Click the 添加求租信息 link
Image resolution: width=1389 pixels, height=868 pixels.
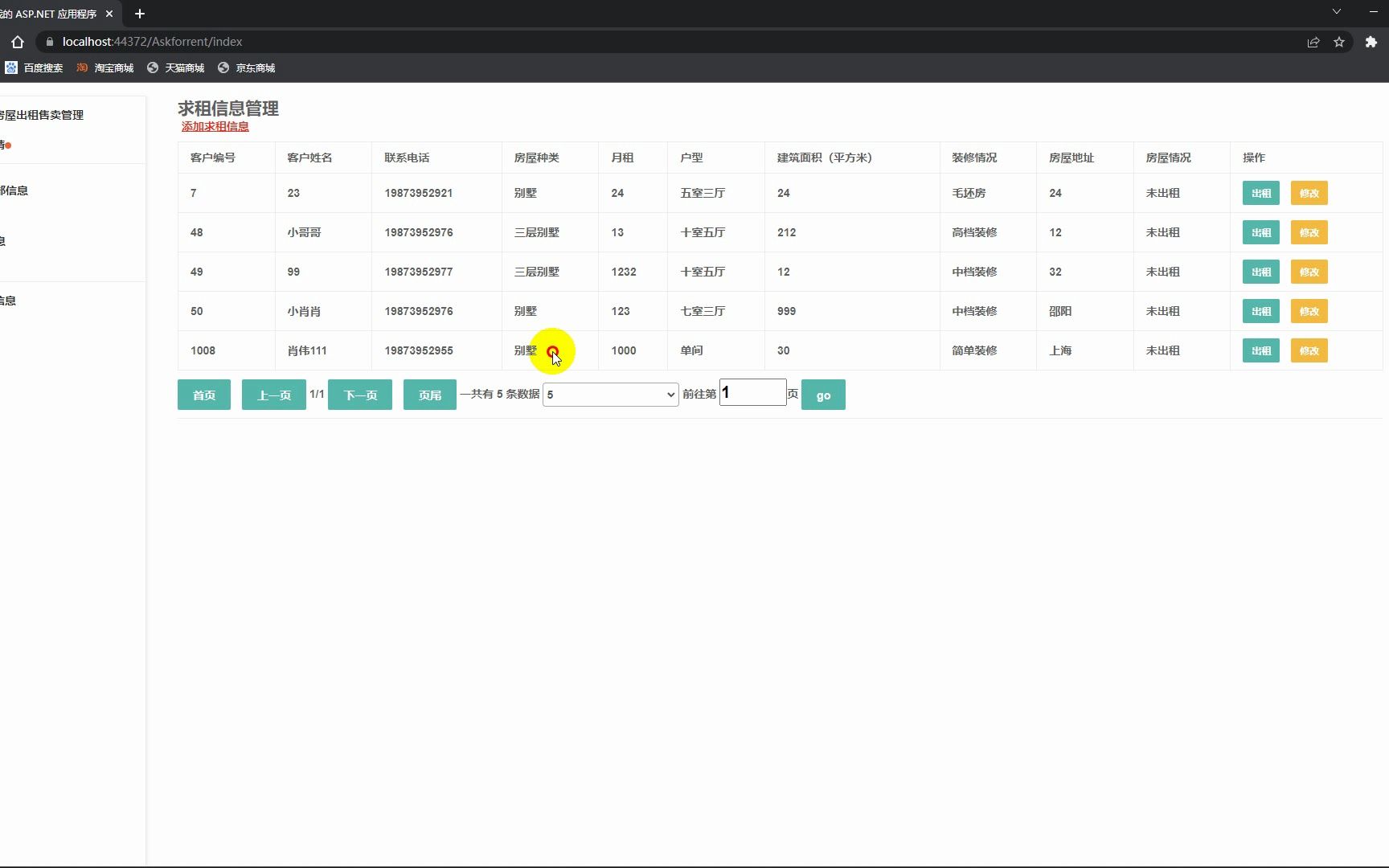215,126
